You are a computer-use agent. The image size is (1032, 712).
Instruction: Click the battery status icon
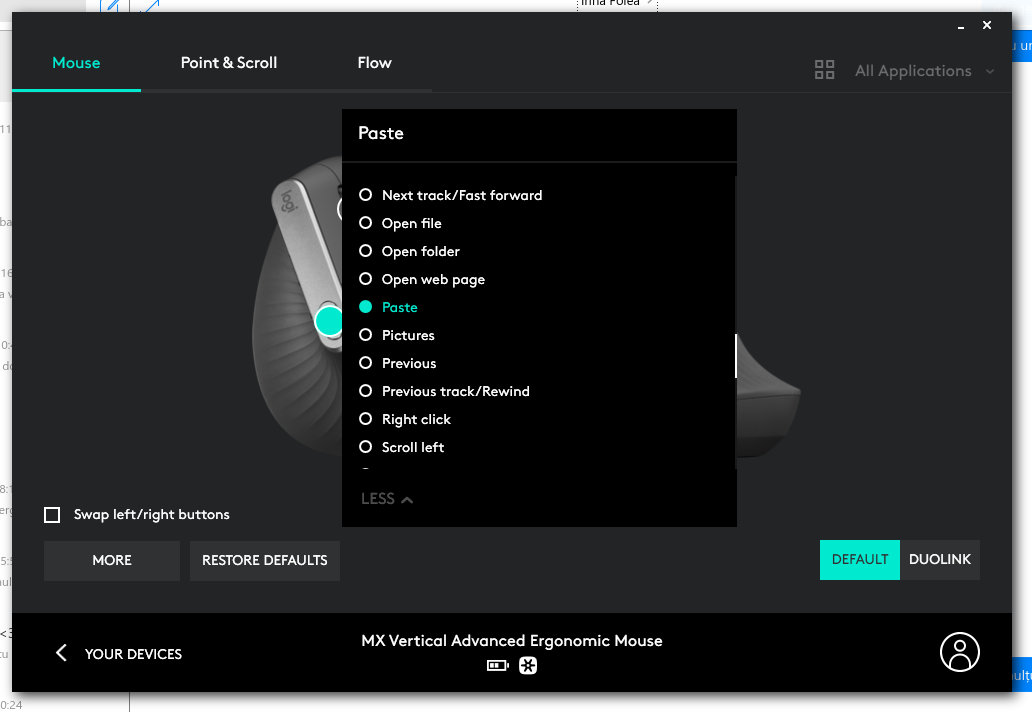[x=497, y=666]
